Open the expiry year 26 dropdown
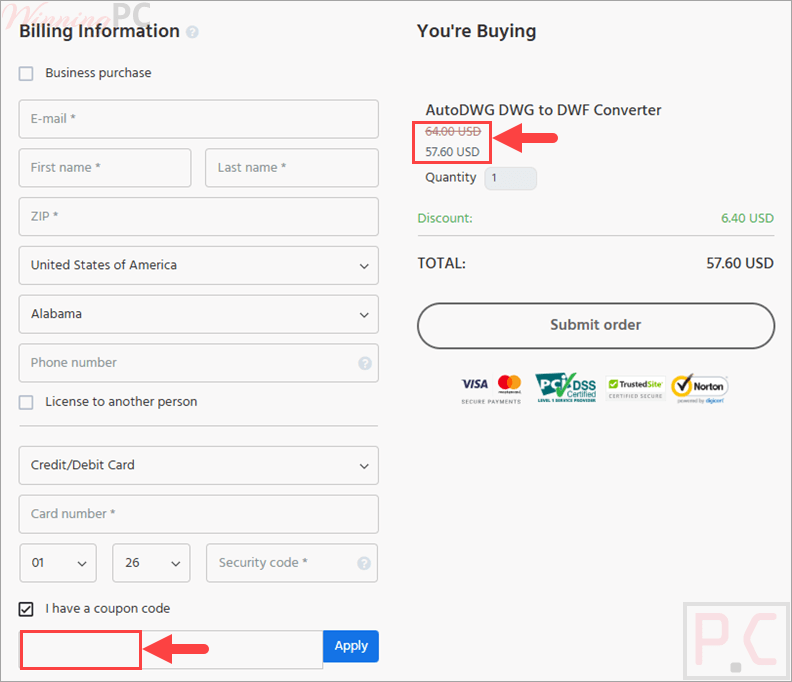 tap(151, 563)
